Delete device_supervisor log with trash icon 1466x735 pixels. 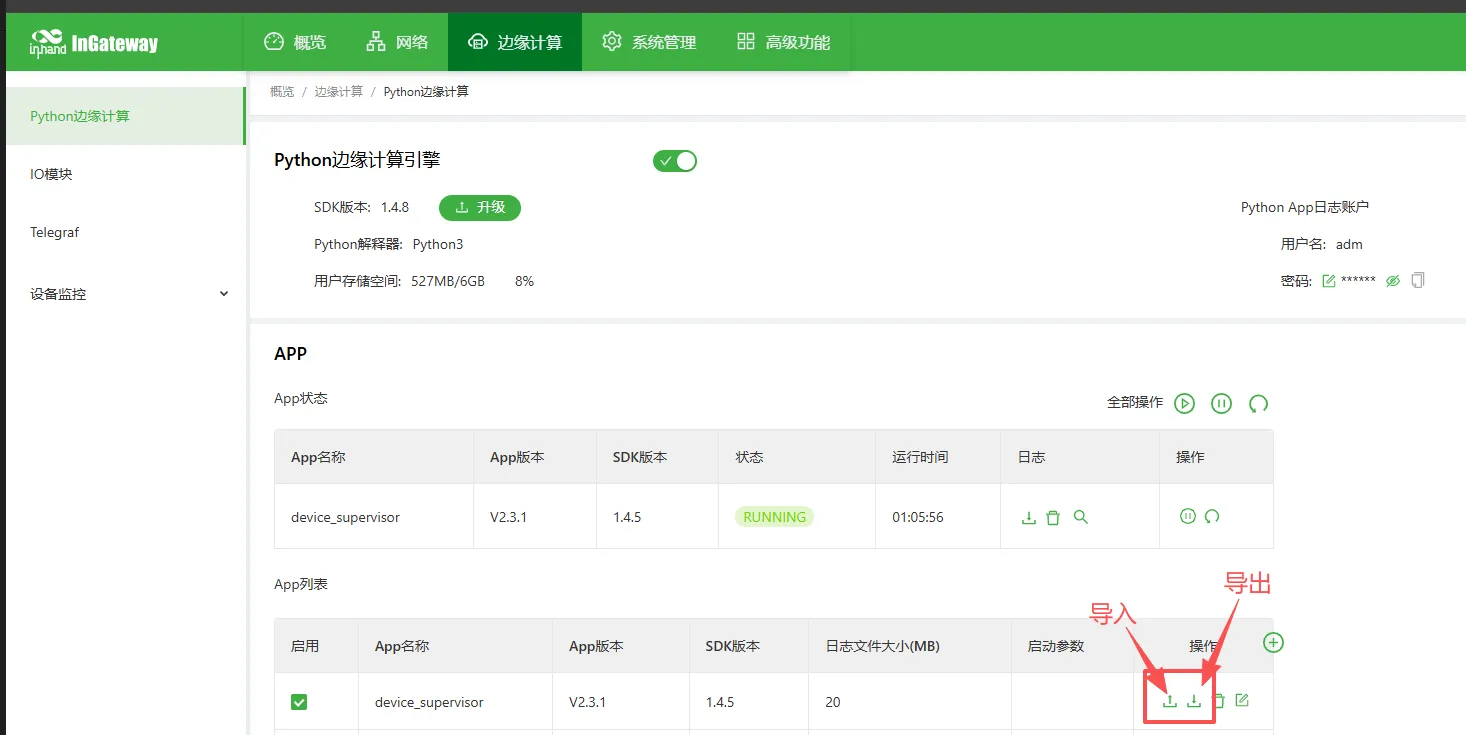click(x=1053, y=517)
